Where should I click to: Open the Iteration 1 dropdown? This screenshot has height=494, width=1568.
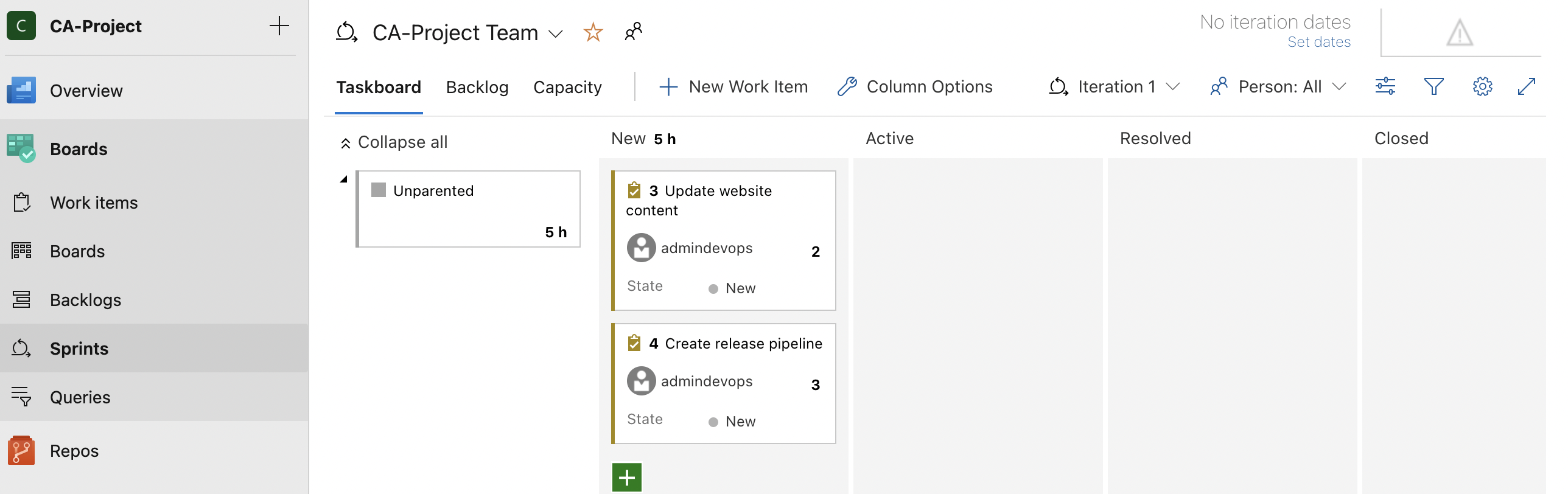1115,87
